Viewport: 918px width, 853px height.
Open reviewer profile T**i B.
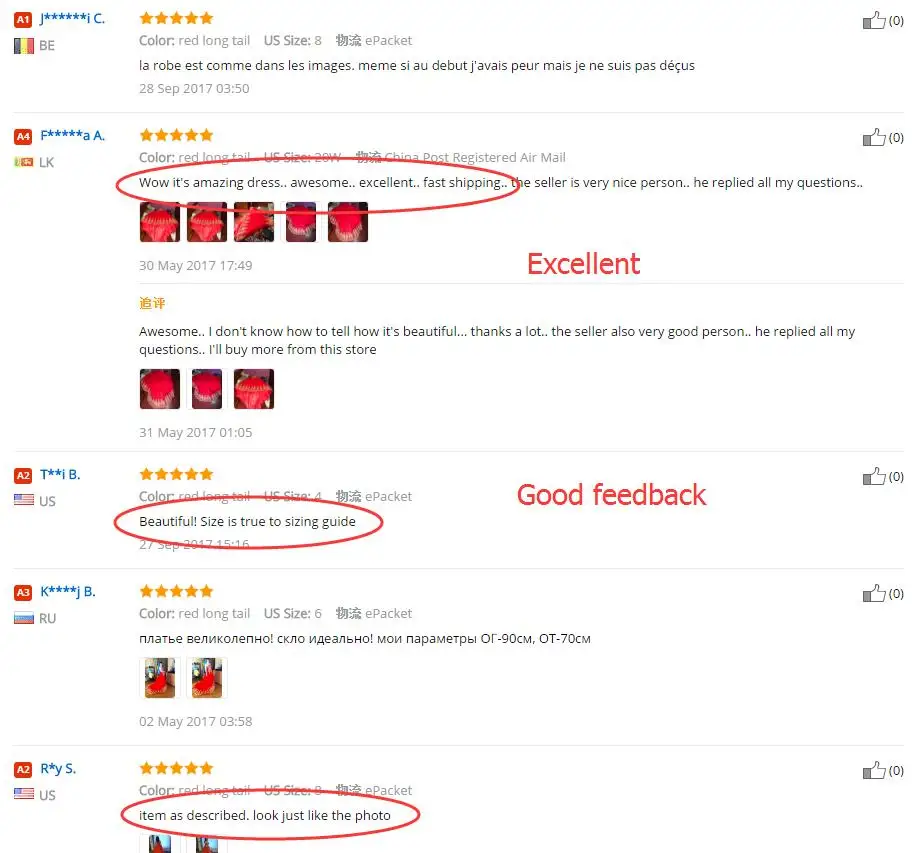(x=60, y=475)
